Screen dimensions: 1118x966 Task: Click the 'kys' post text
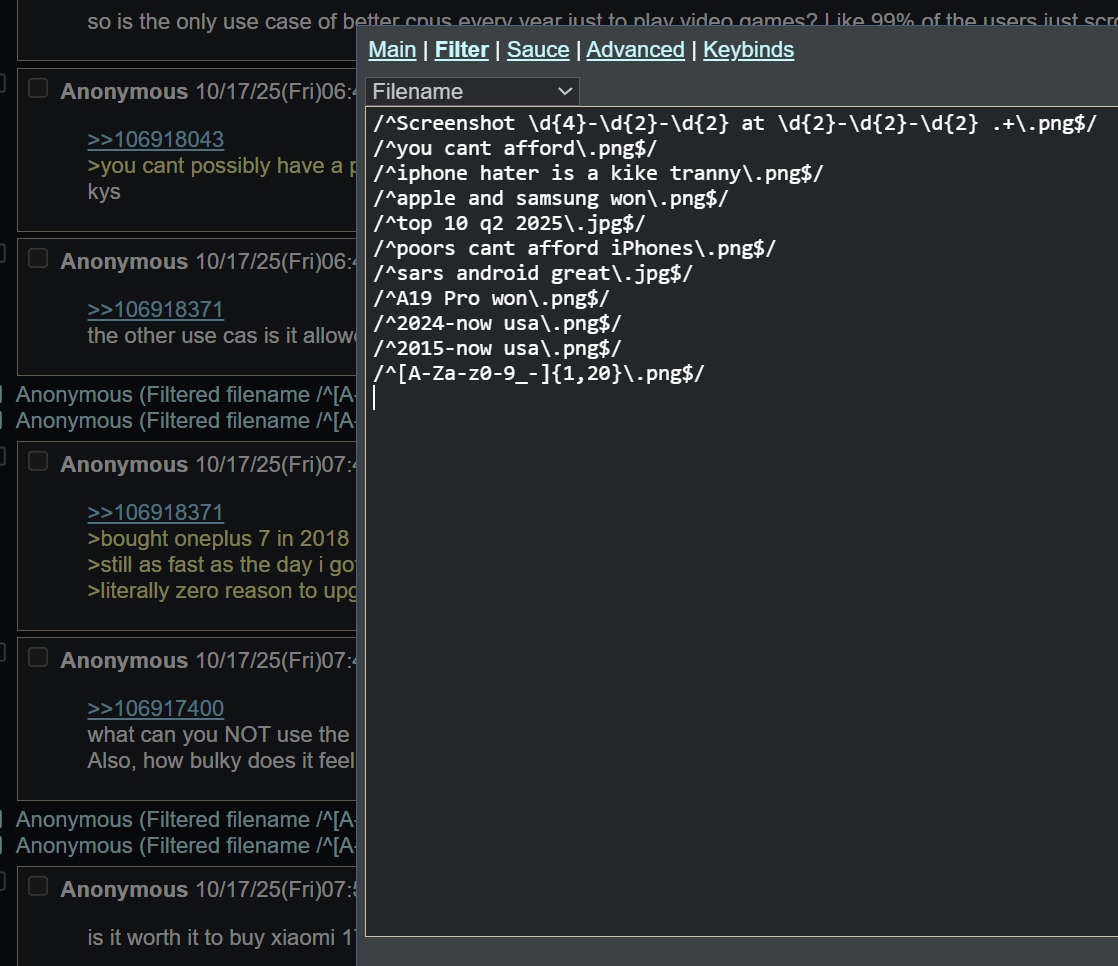[x=104, y=192]
